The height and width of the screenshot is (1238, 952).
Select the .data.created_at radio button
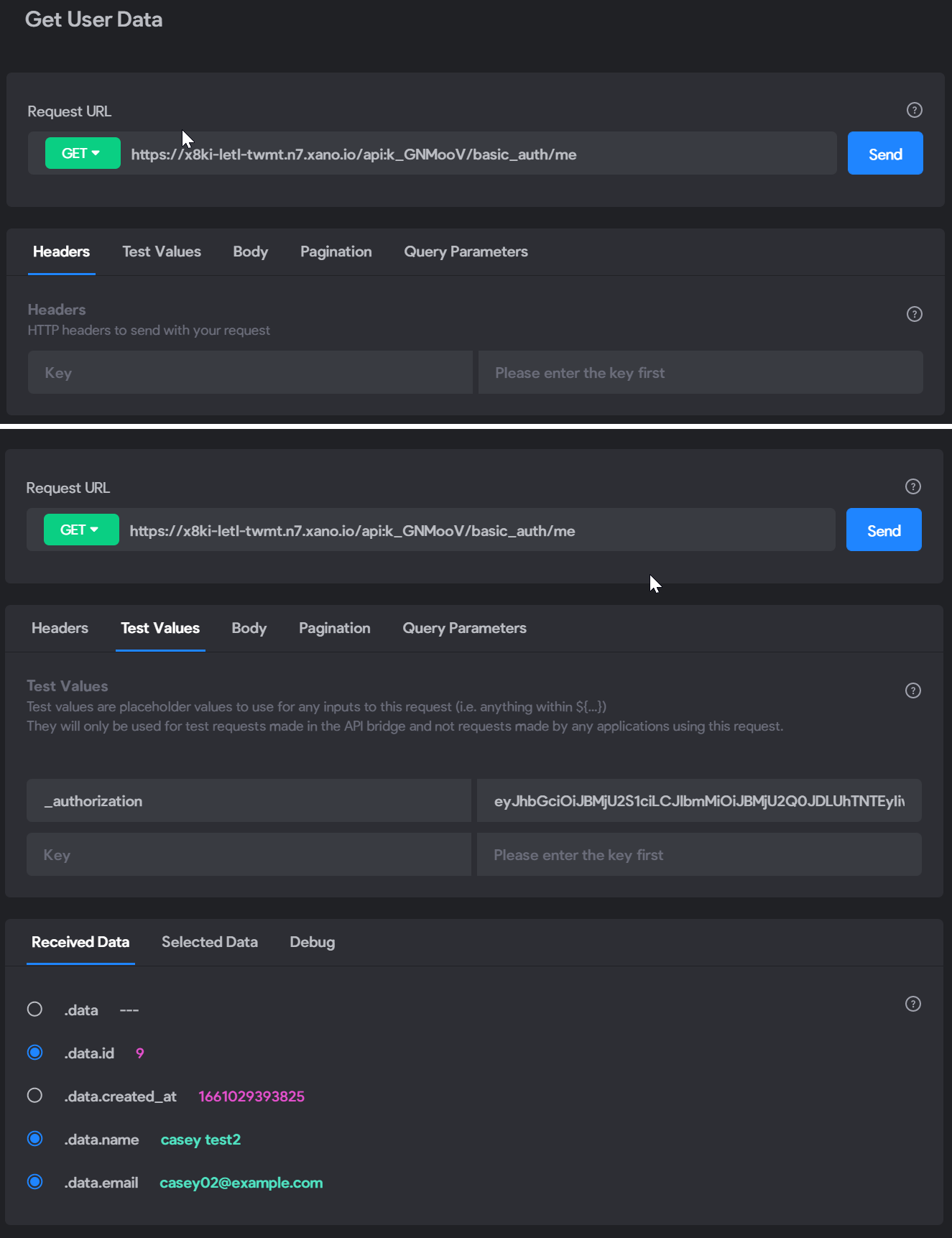[x=34, y=1096]
